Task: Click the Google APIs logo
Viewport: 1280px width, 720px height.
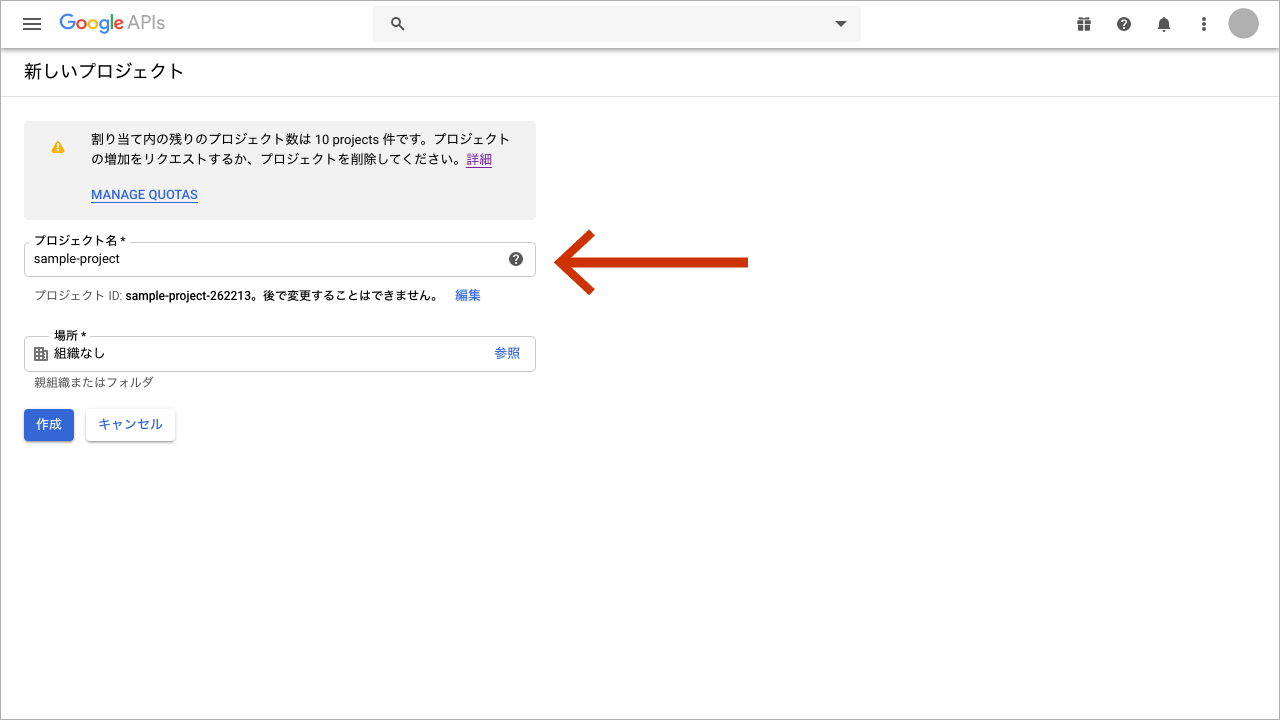Action: [112, 23]
